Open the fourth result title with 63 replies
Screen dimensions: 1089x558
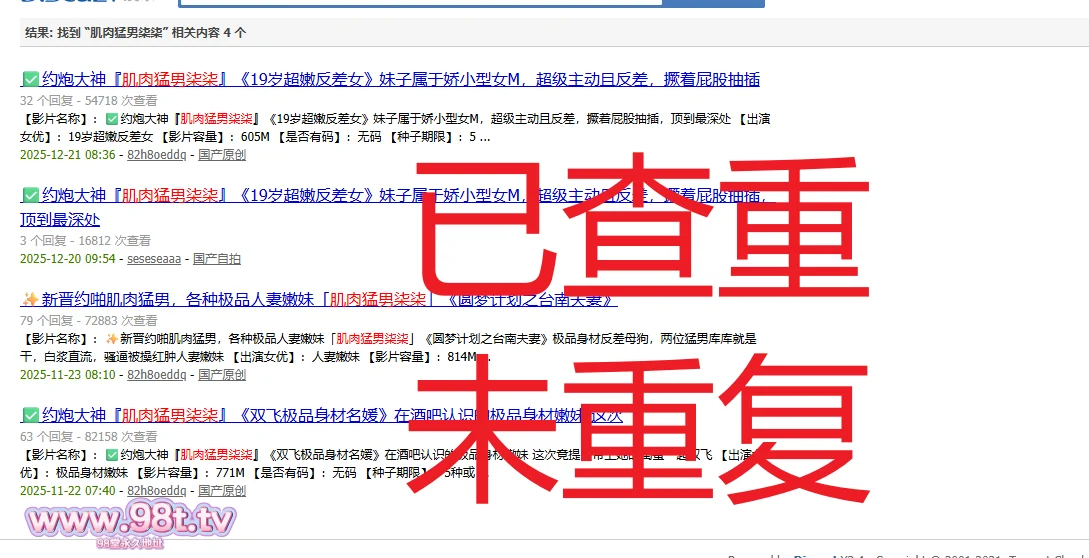tap(330, 415)
